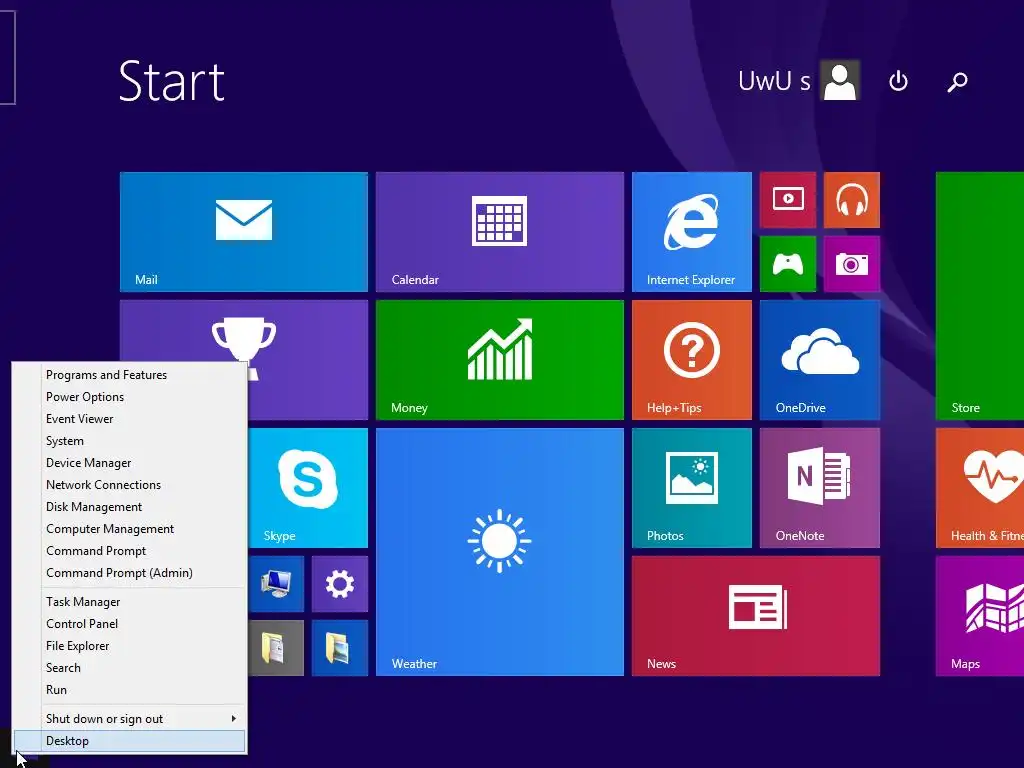Image resolution: width=1024 pixels, height=768 pixels.
Task: Open Device Manager from menu
Action: [x=129, y=463]
